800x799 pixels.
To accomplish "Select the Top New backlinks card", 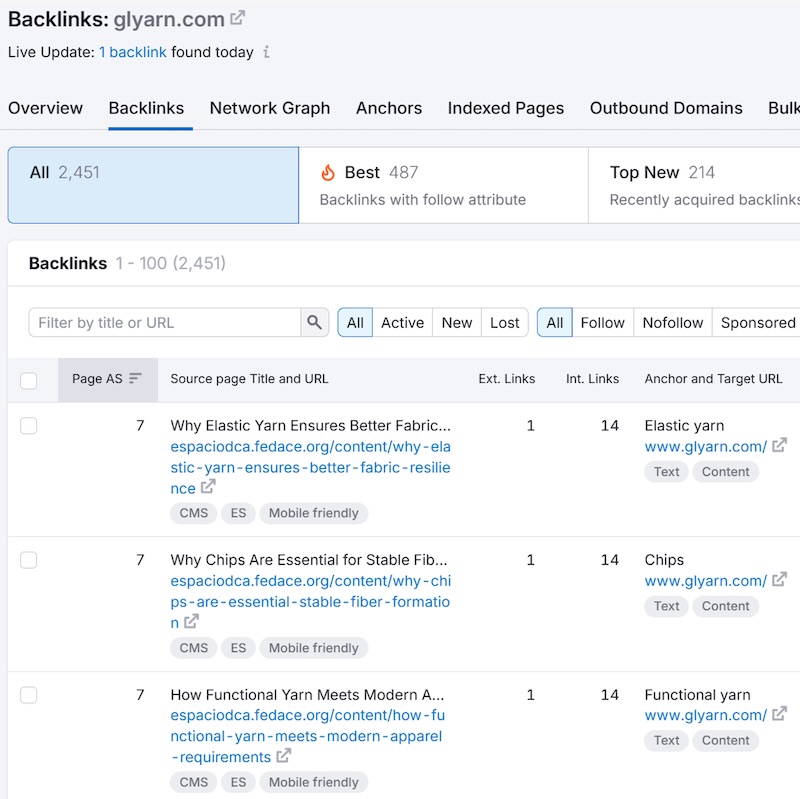I will tap(700, 185).
